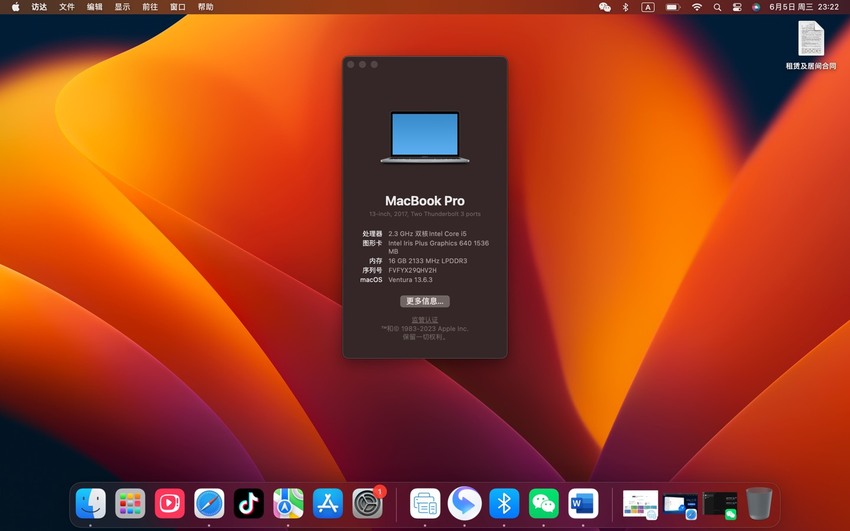Click the 16 GB 2133 MHz LPDDR3 text
The width and height of the screenshot is (850, 531).
(428, 261)
